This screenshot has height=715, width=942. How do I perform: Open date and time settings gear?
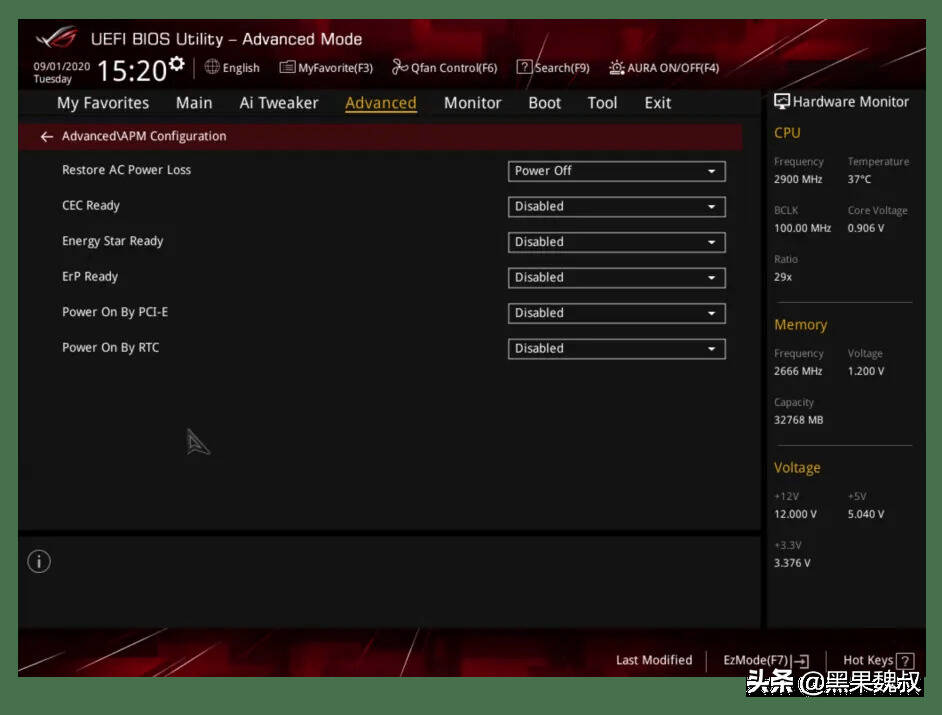coord(177,64)
